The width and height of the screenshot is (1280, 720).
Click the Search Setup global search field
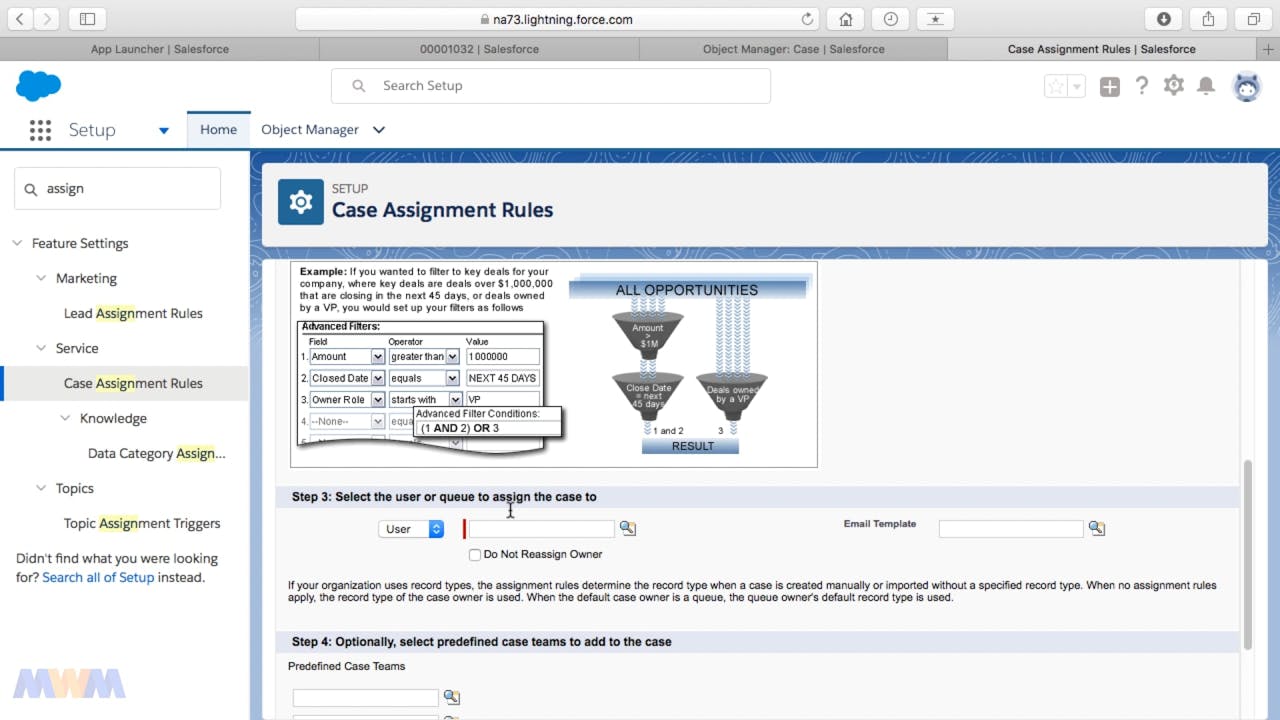551,86
